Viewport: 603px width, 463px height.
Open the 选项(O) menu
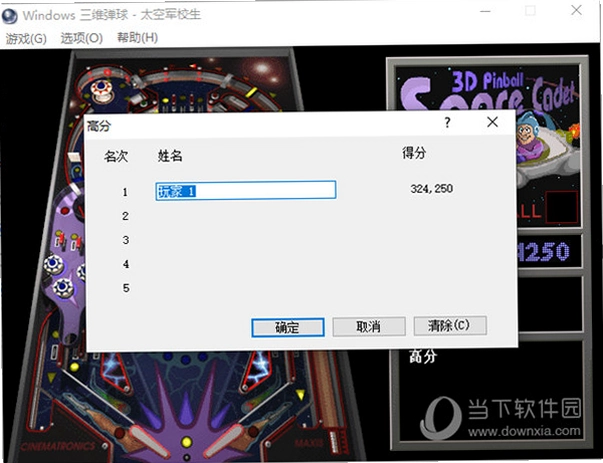click(82, 38)
